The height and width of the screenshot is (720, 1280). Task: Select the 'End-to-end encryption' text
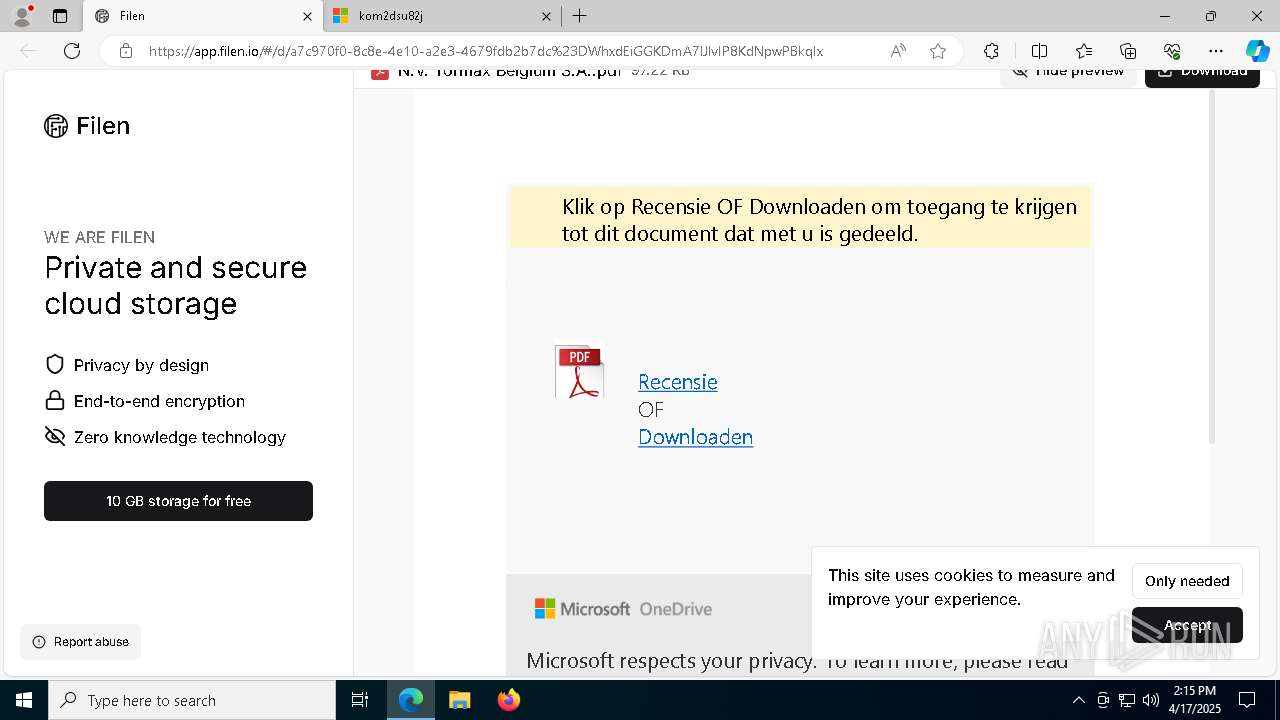click(159, 401)
